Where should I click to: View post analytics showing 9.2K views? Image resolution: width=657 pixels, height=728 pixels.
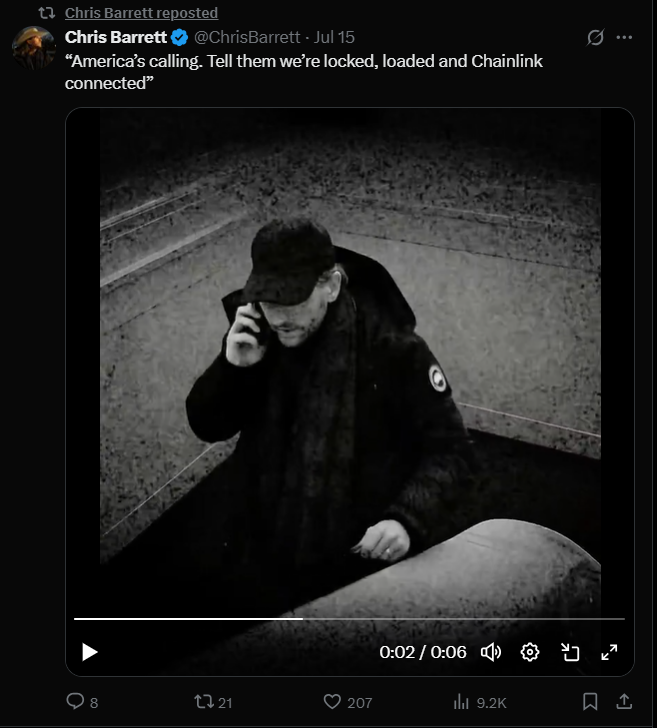(x=480, y=702)
